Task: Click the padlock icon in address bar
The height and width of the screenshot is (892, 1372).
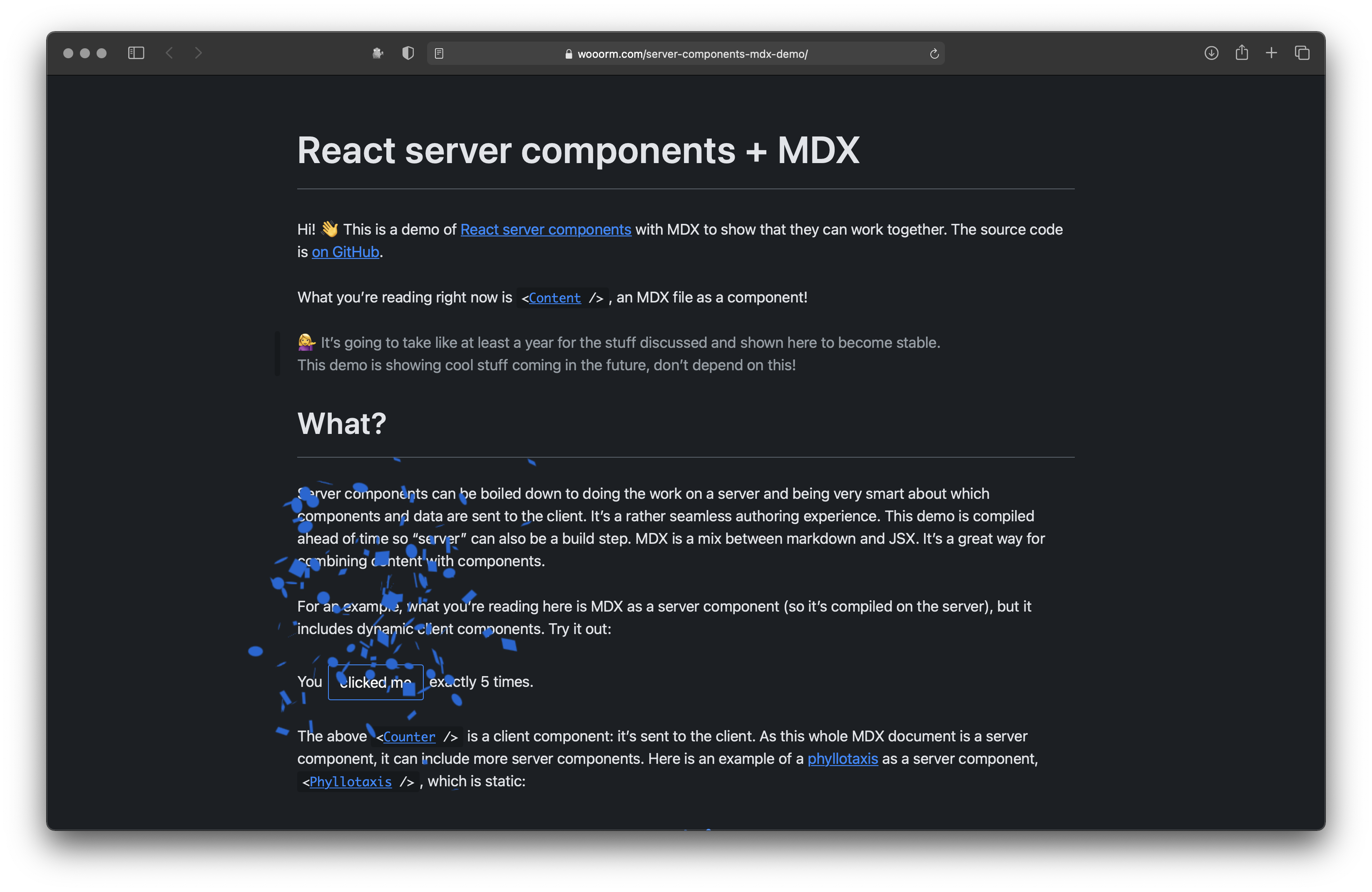Action: [x=568, y=54]
